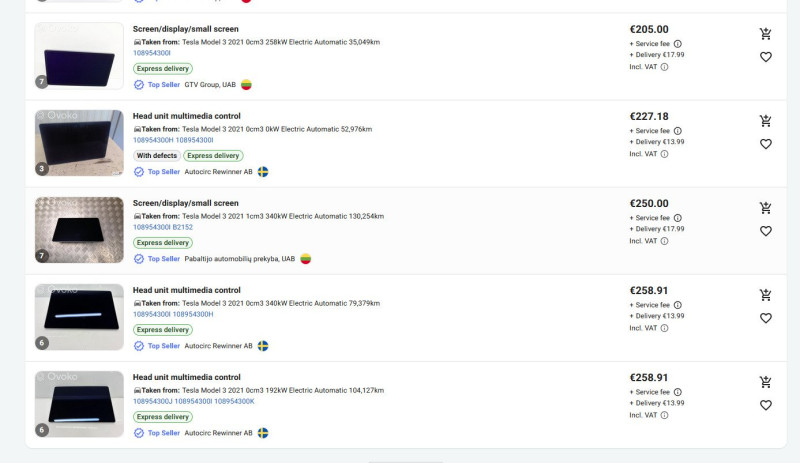Save the €227.18 head unit to wishlist
The width and height of the screenshot is (800, 463).
pos(765,144)
